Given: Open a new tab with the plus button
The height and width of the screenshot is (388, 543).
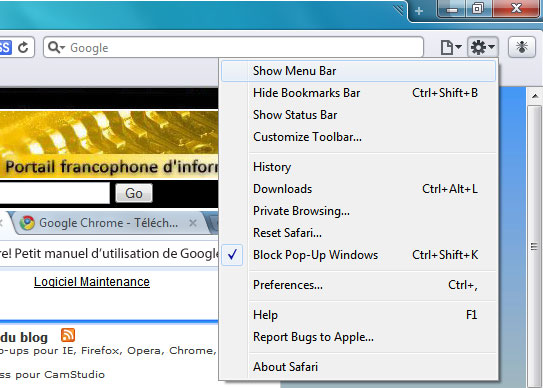Looking at the screenshot, I should (419, 11).
